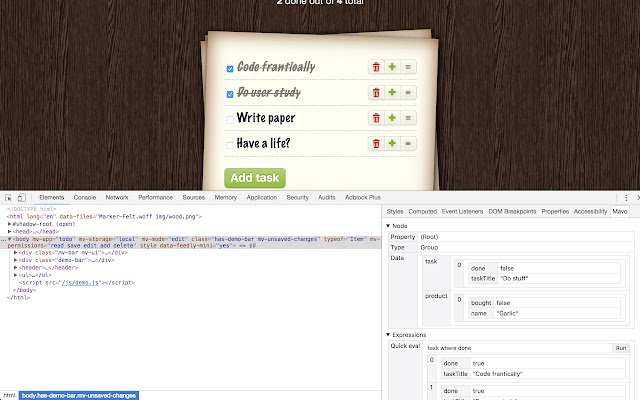
Task: Click drag handle icon in 'Do user study' row
Action: coord(408,93)
